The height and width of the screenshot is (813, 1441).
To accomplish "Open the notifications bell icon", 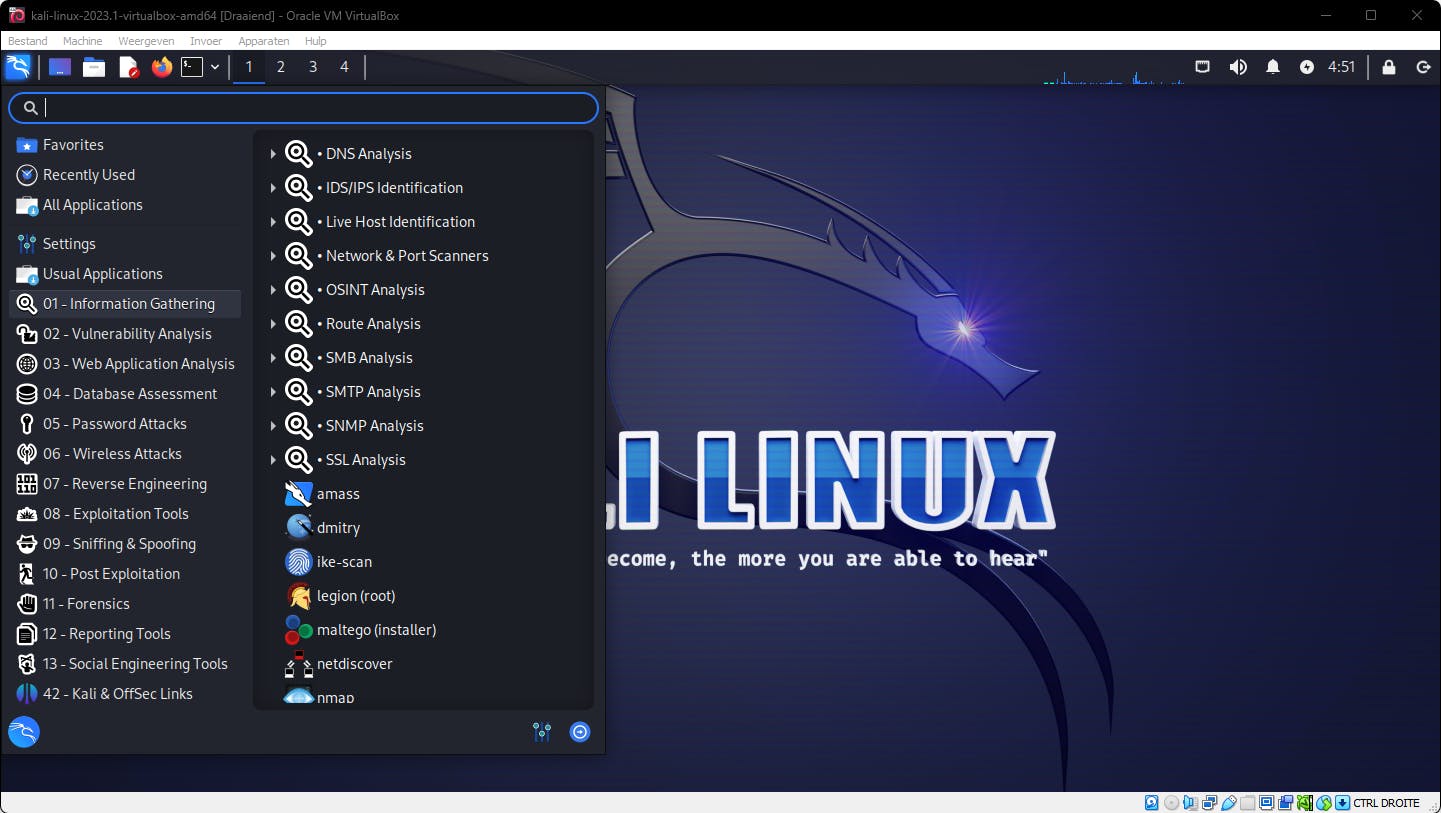I will 1273,67.
